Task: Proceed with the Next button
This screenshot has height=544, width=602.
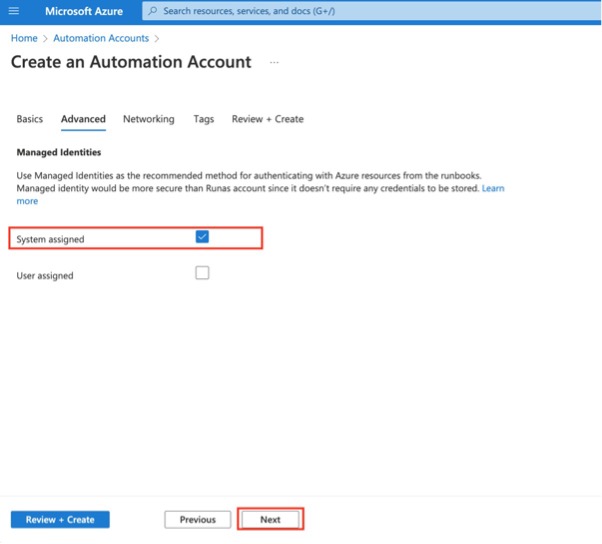Action: coord(270,519)
